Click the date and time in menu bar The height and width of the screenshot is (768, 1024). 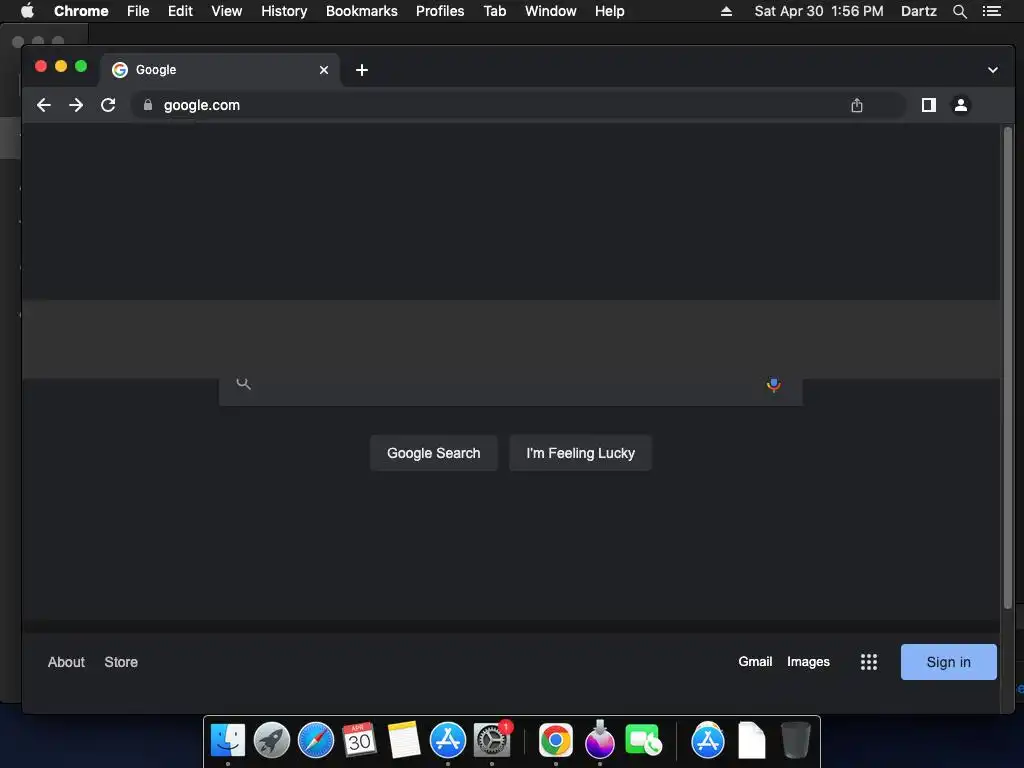point(818,11)
